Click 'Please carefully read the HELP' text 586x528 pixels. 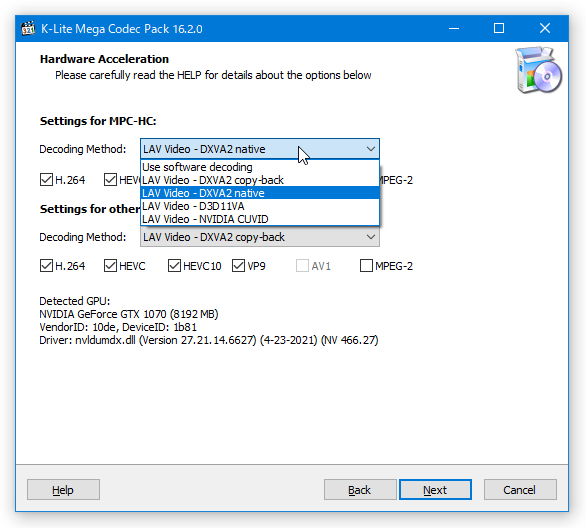(213, 75)
